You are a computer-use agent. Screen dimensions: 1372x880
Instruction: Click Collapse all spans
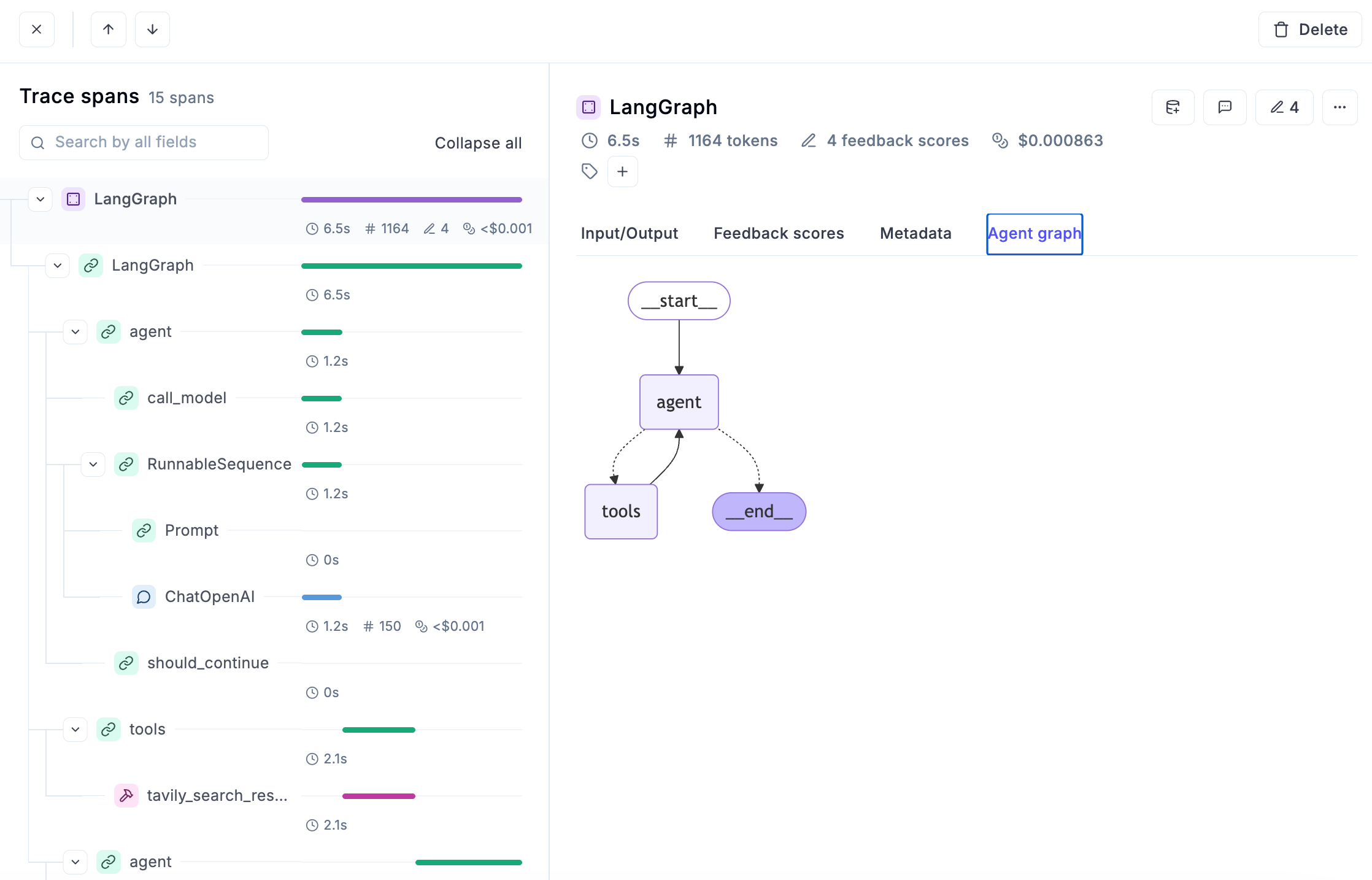point(478,142)
